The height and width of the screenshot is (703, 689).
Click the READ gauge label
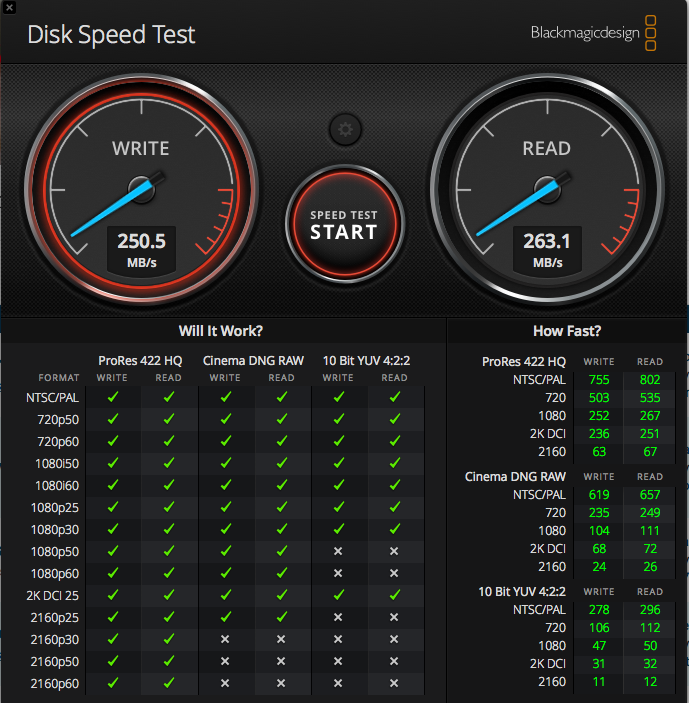click(547, 148)
